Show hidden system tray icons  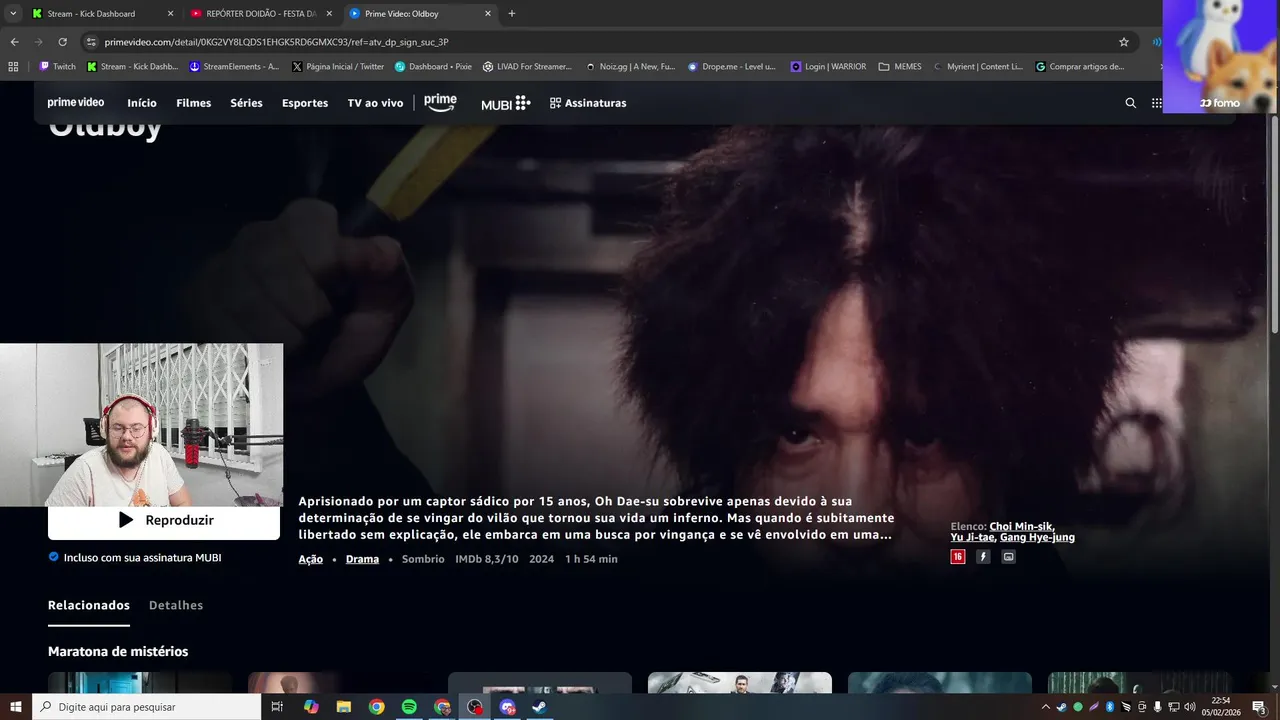tap(1046, 707)
